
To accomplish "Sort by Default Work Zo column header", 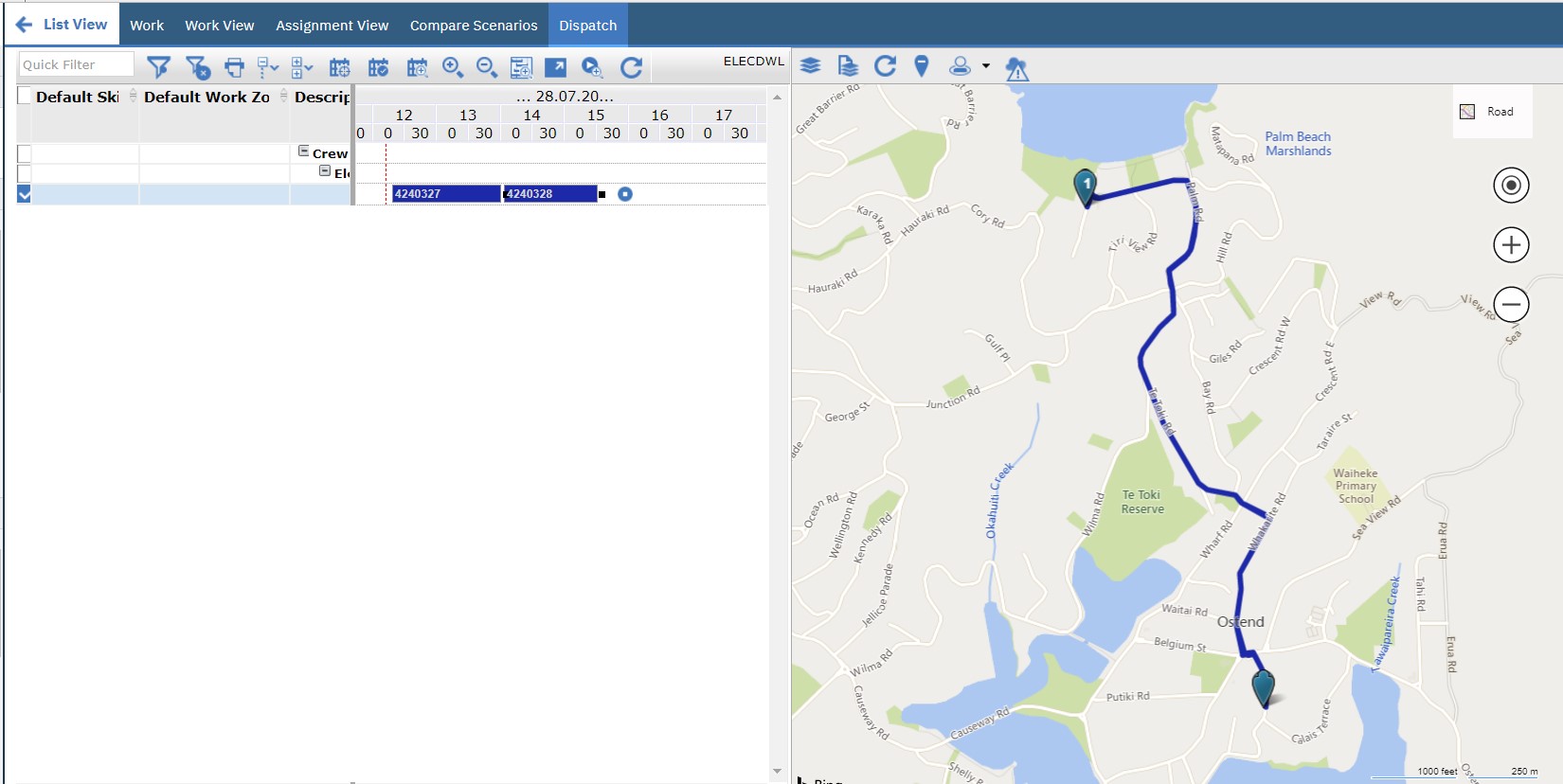I will tap(207, 97).
